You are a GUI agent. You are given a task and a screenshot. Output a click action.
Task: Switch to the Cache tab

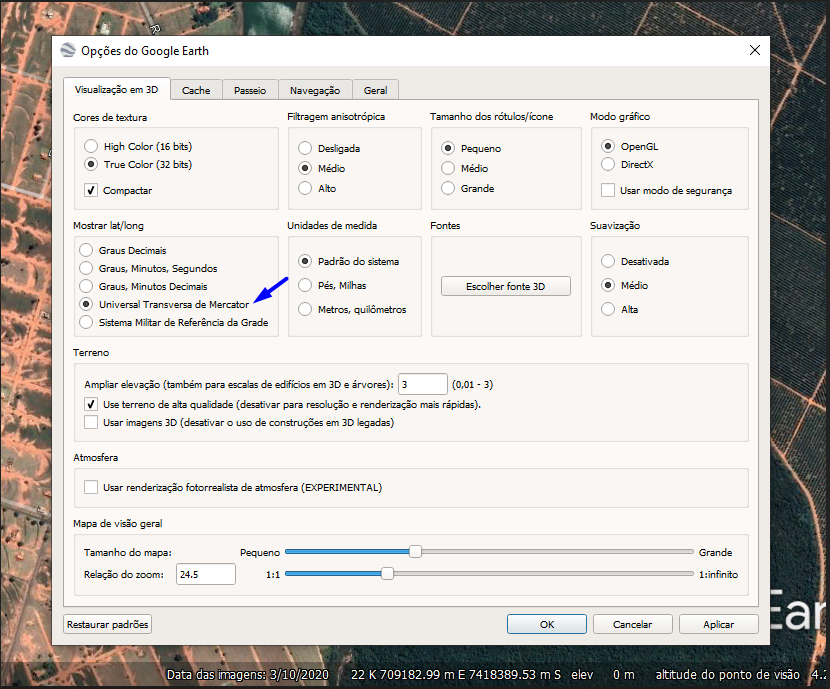pyautogui.click(x=196, y=90)
